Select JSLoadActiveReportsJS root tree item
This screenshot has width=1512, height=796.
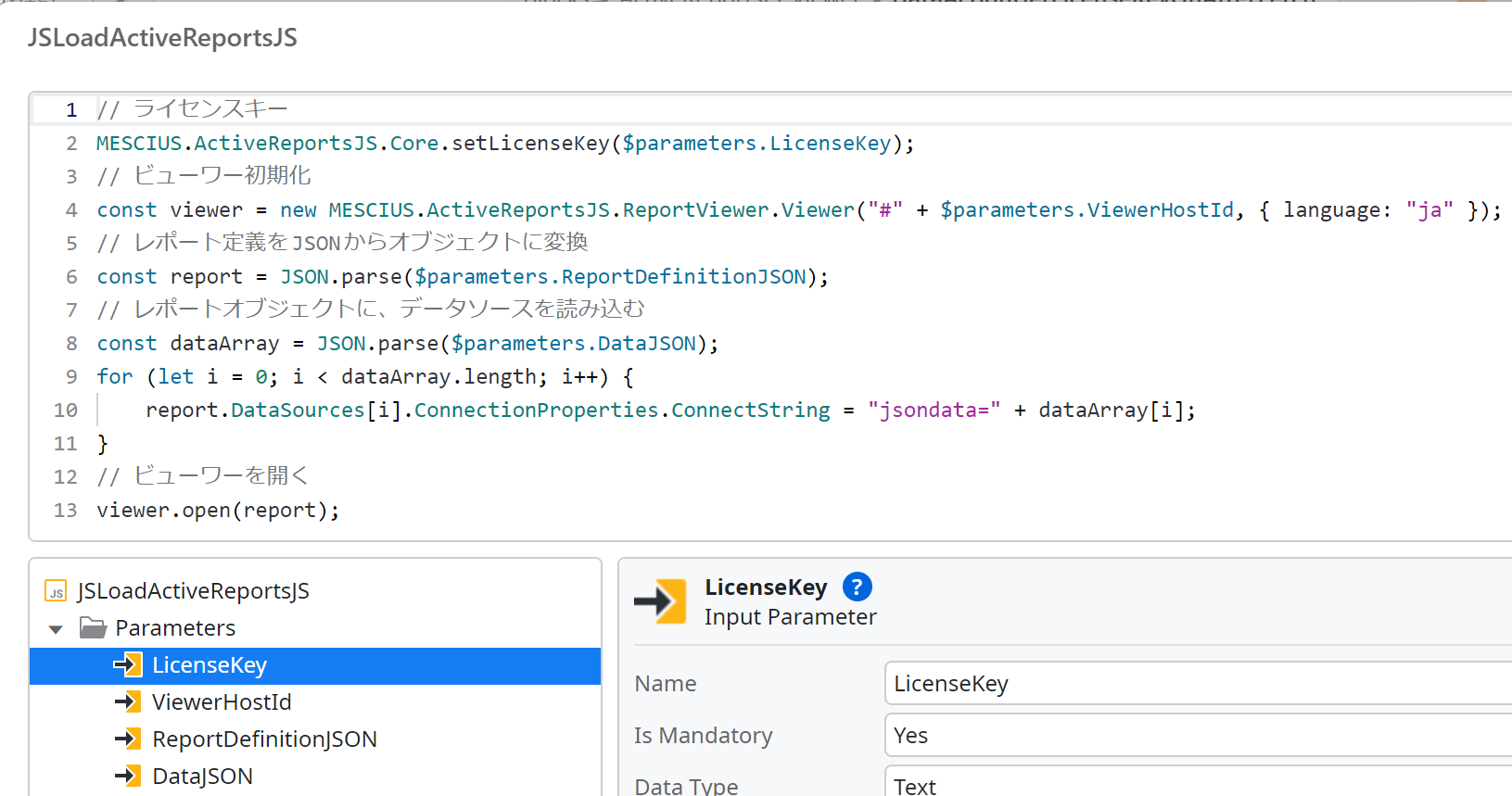193,591
